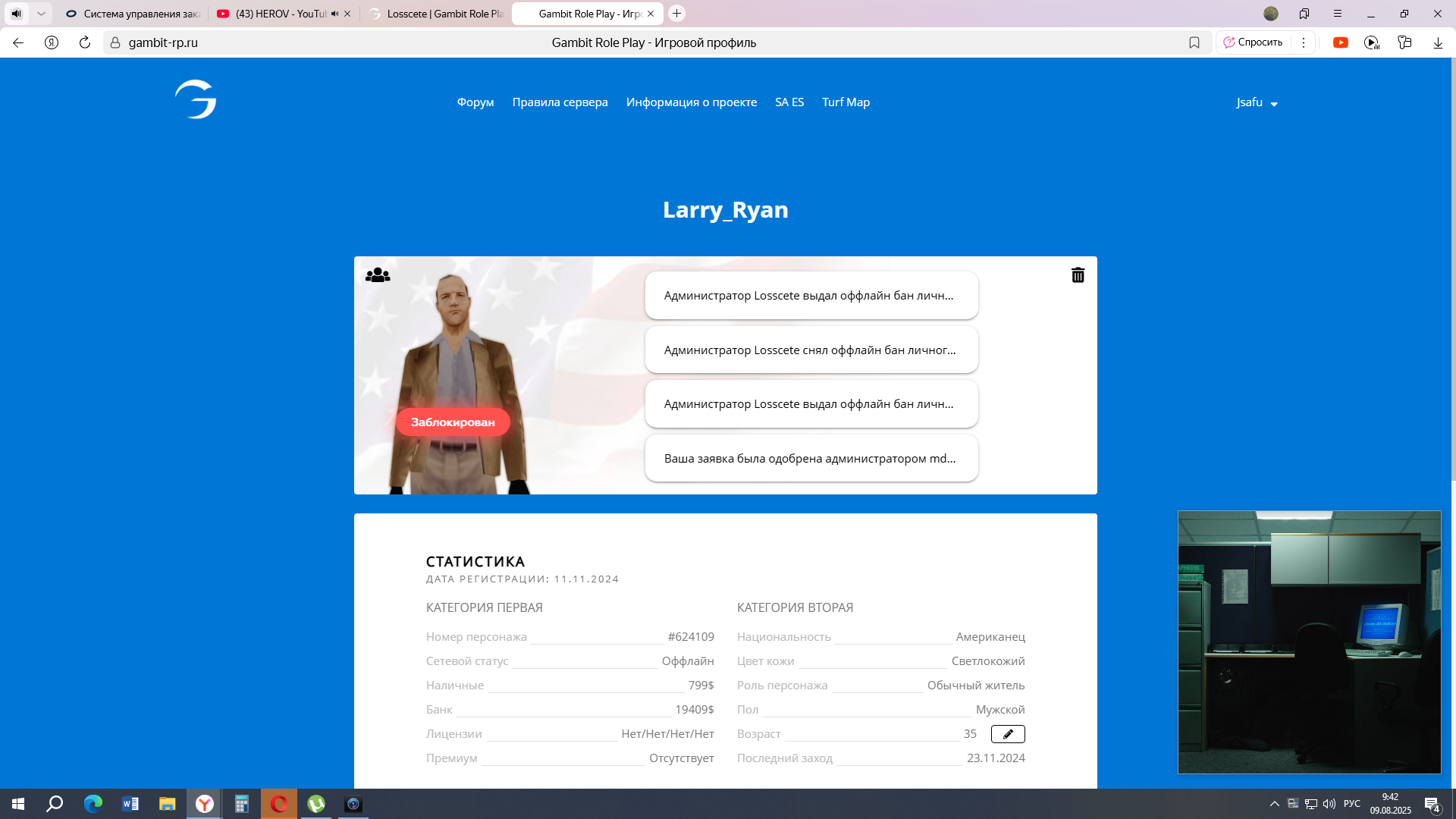Open notification about approved application by administrator
The height and width of the screenshot is (819, 1456).
811,458
